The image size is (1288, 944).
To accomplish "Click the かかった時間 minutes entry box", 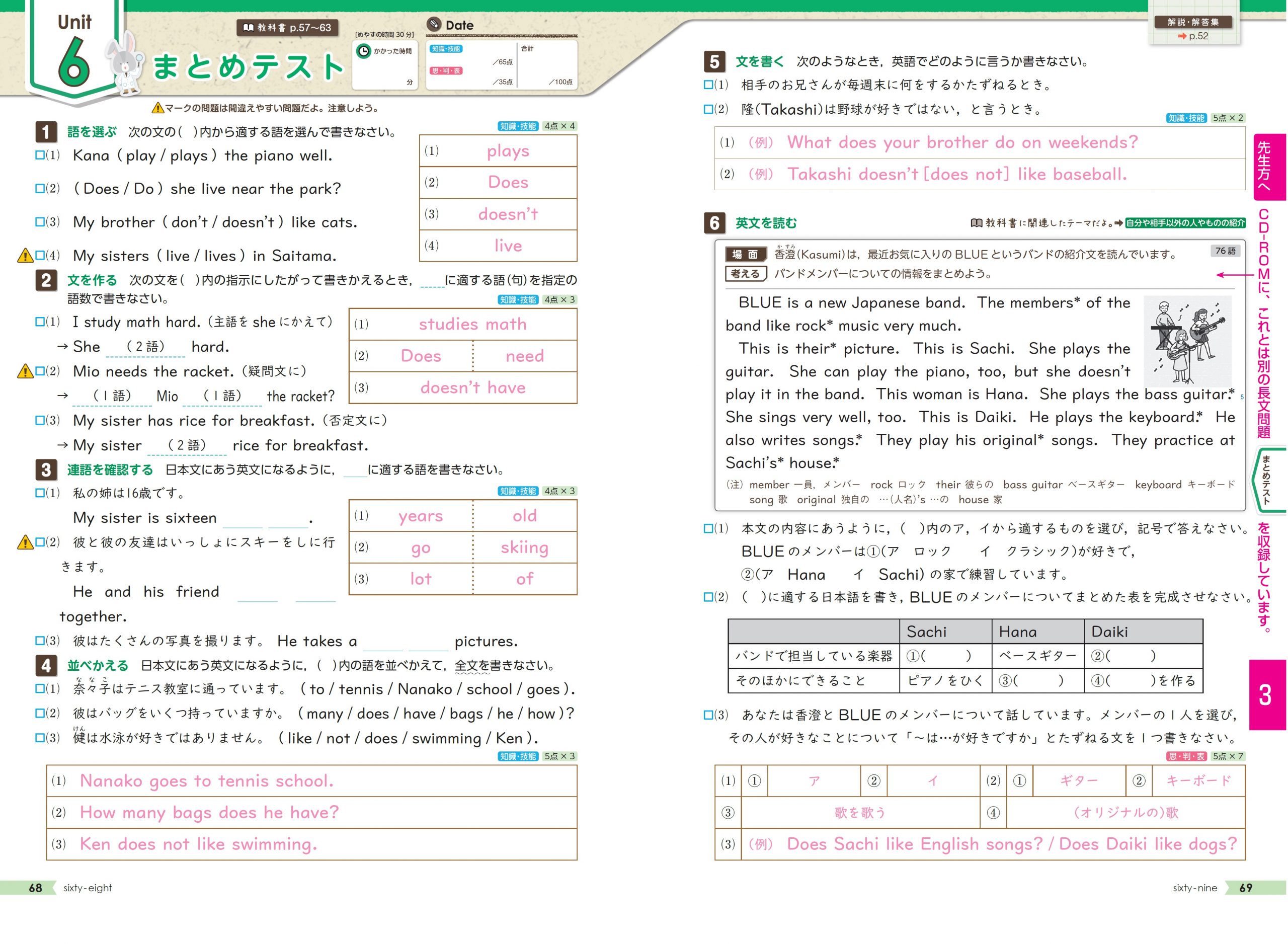I will (385, 65).
